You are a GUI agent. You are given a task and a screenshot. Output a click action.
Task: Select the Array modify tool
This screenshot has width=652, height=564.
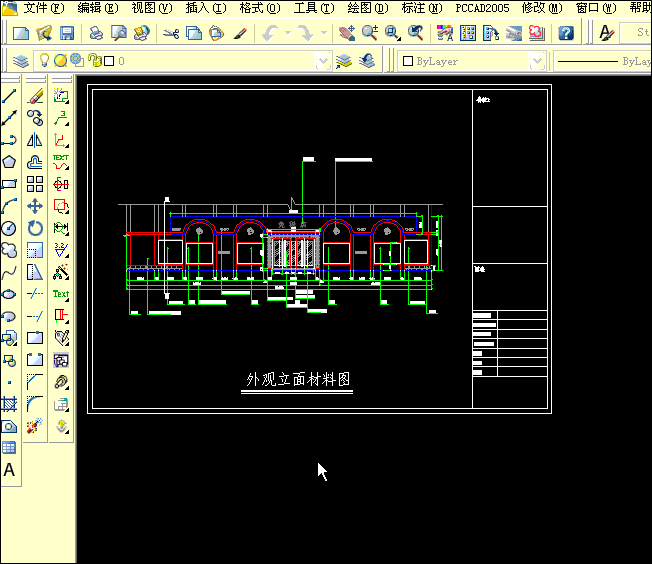tap(35, 184)
